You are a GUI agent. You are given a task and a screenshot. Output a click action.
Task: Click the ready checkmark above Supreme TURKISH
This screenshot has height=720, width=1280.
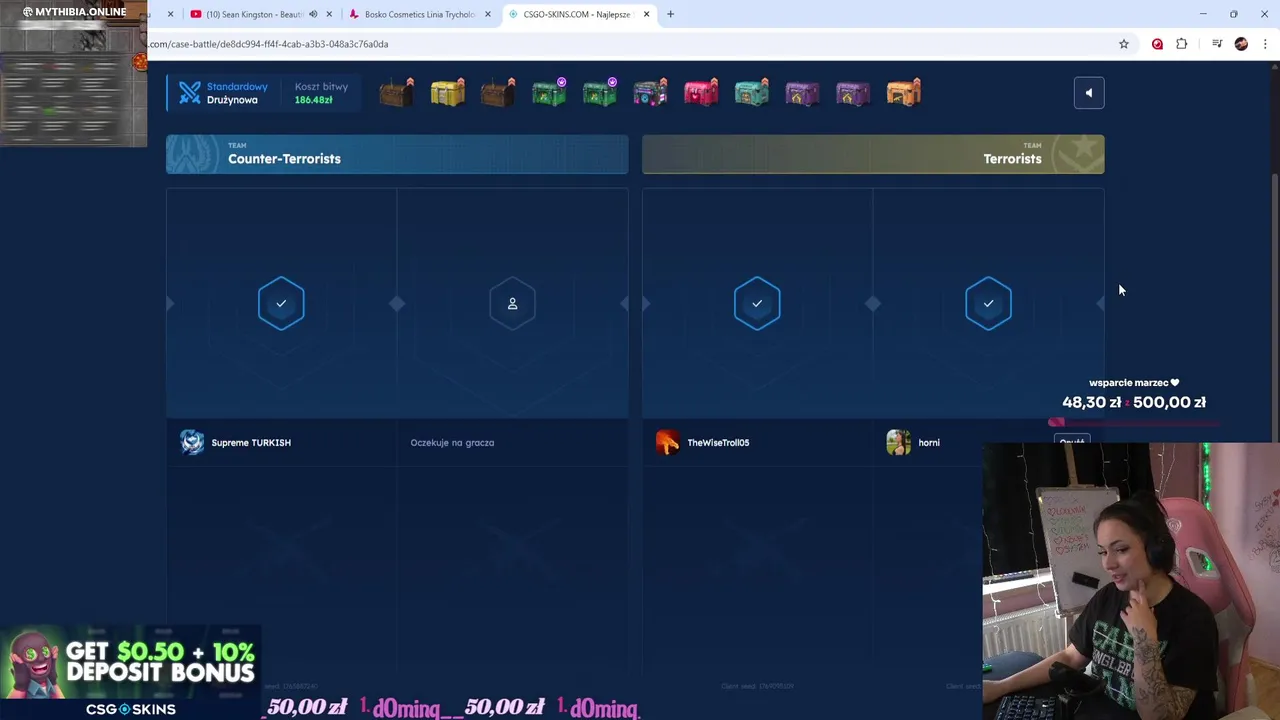tap(281, 303)
